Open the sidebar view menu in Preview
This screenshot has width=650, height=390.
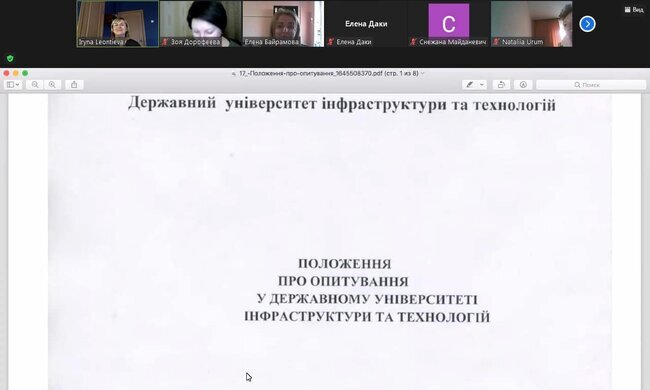[x=12, y=85]
